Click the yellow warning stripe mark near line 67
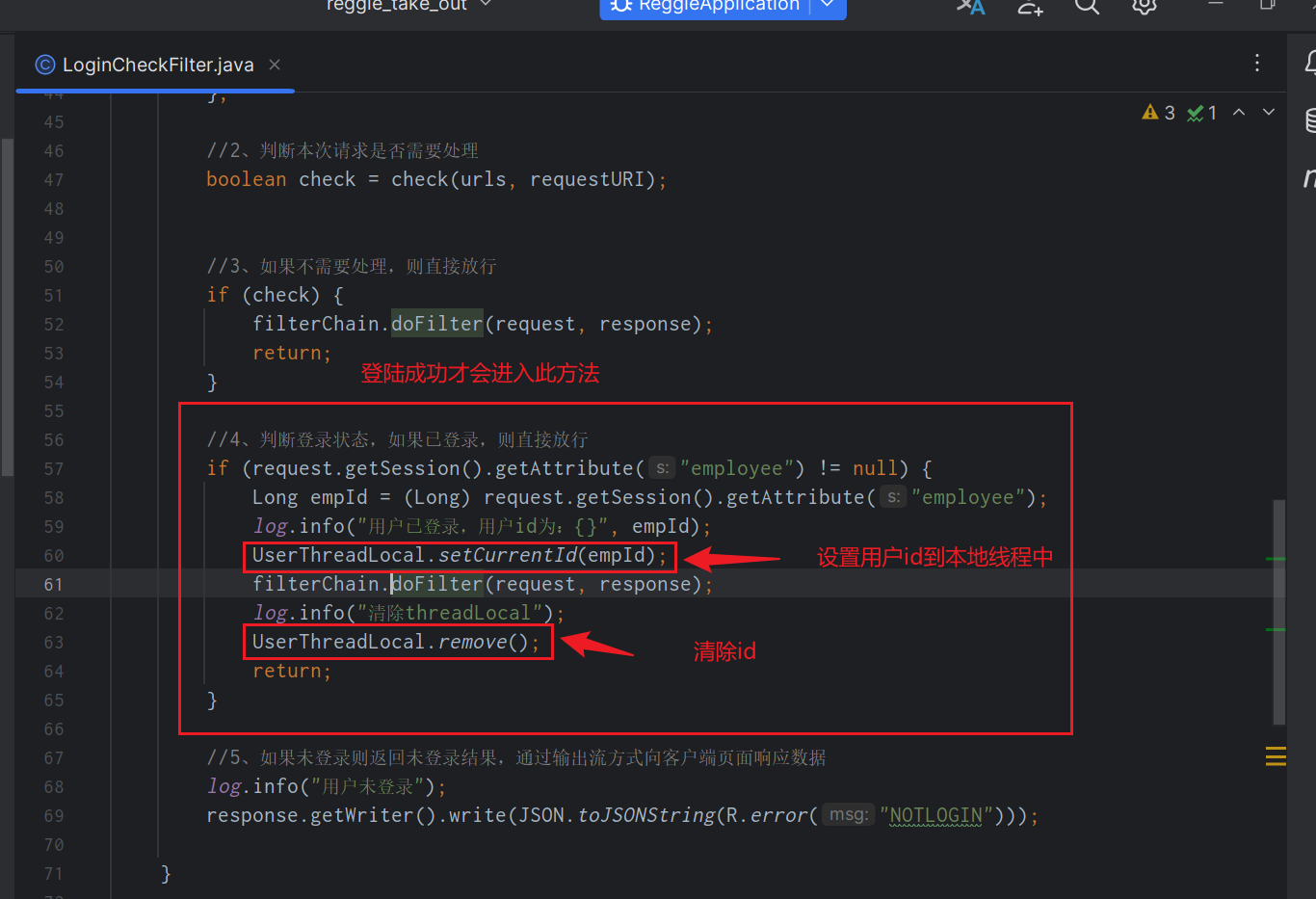 click(x=1276, y=756)
